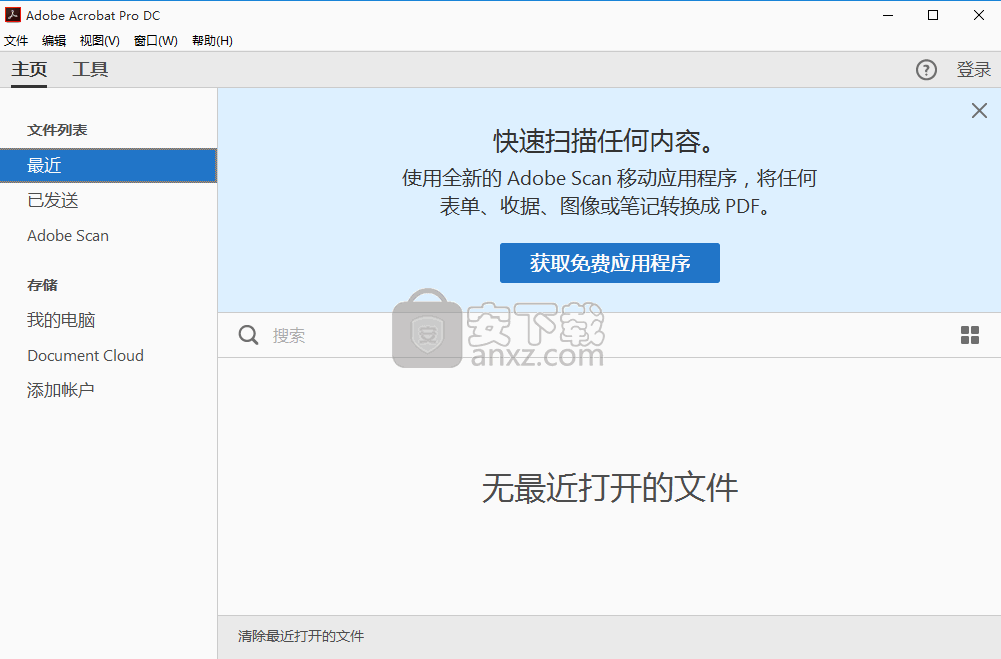Click 清除最近打开的文件 link
Screen dimensions: 1001x659
coord(301,636)
